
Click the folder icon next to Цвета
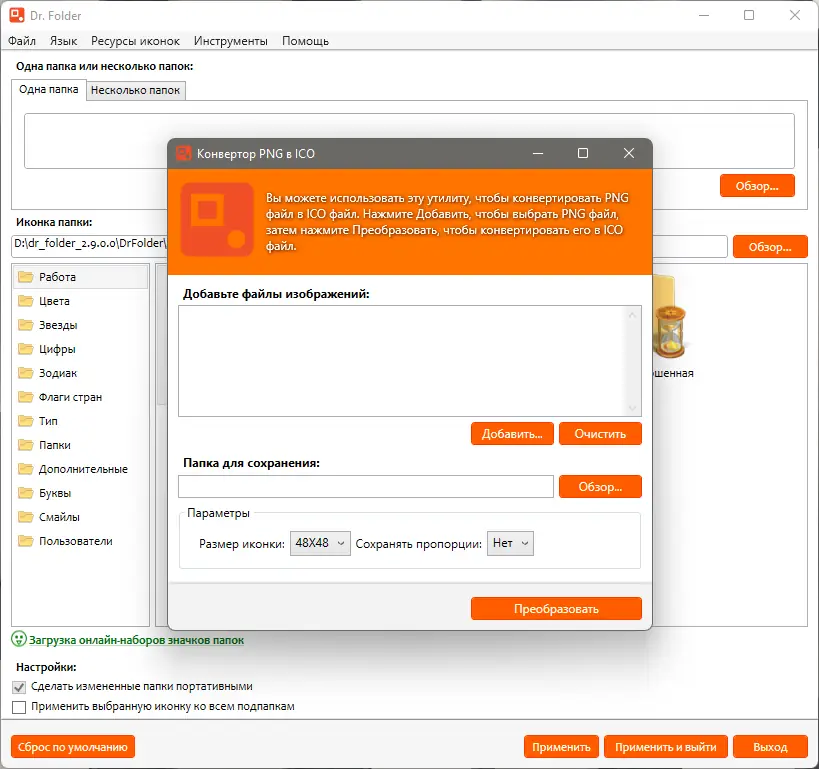[x=26, y=301]
